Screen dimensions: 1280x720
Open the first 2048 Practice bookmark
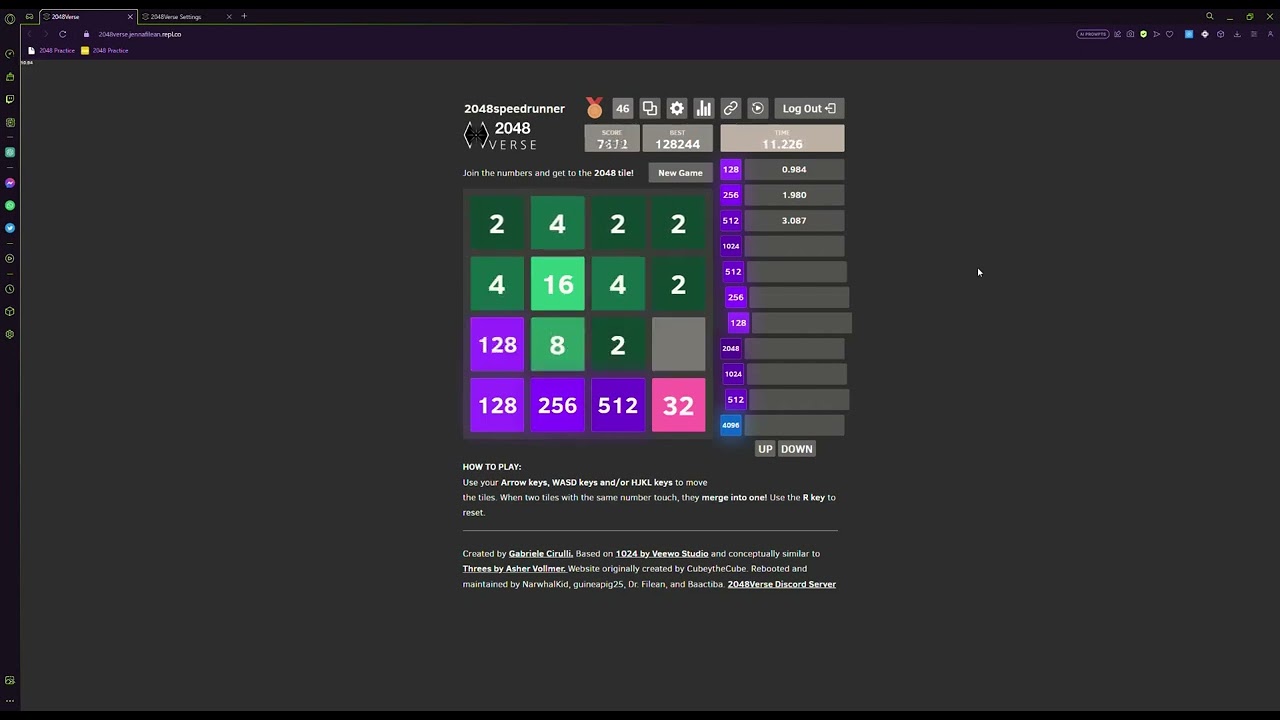(52, 50)
